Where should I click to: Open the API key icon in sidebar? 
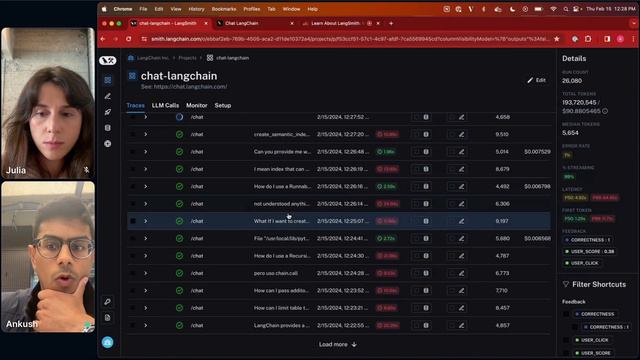(108, 302)
